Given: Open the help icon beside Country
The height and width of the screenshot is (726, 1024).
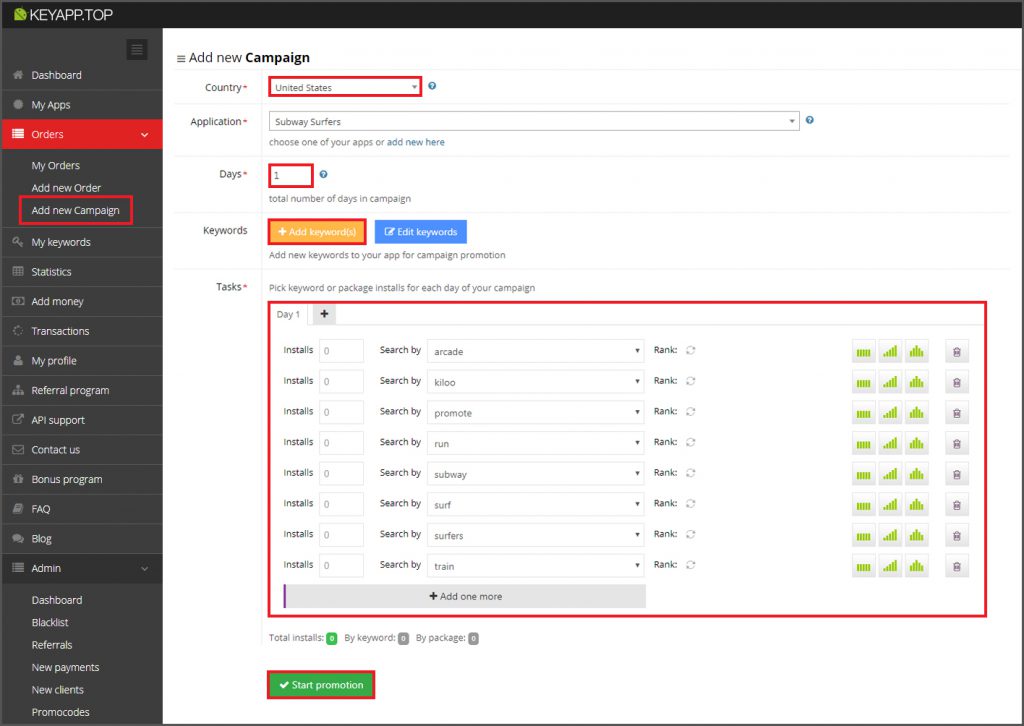Looking at the screenshot, I should pos(432,86).
